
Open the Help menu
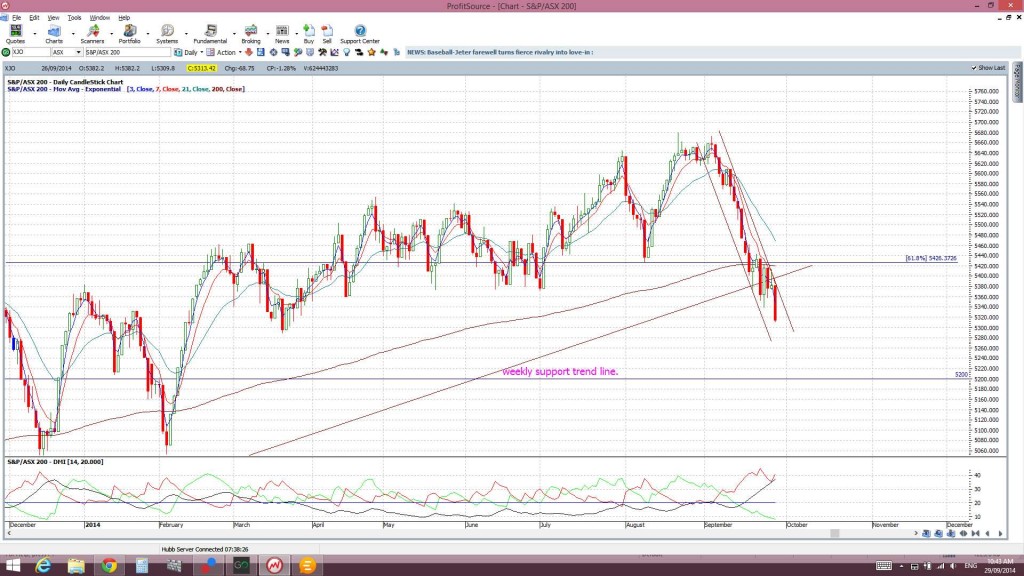point(124,18)
